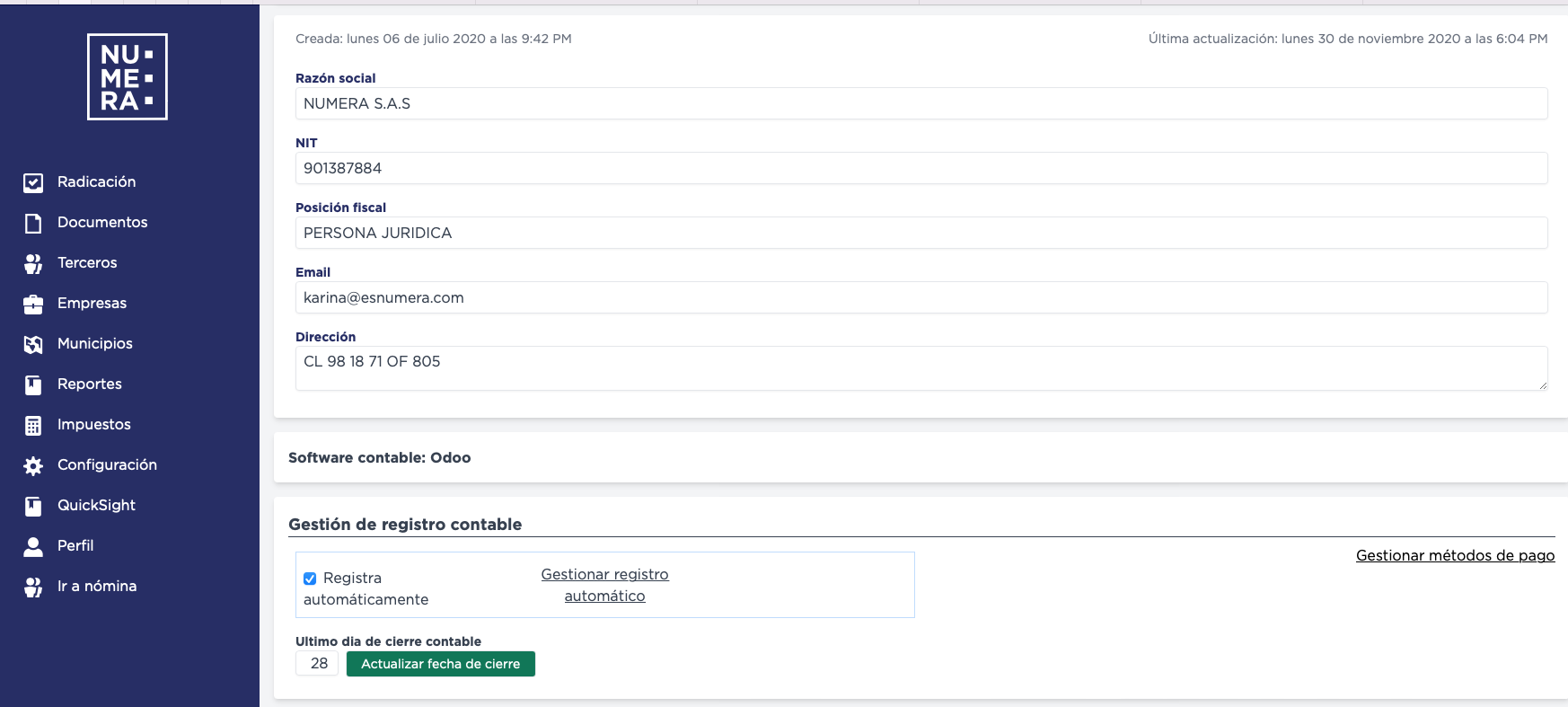1568x707 pixels.
Task: Open the QuickSight menu item
Action: click(x=96, y=506)
